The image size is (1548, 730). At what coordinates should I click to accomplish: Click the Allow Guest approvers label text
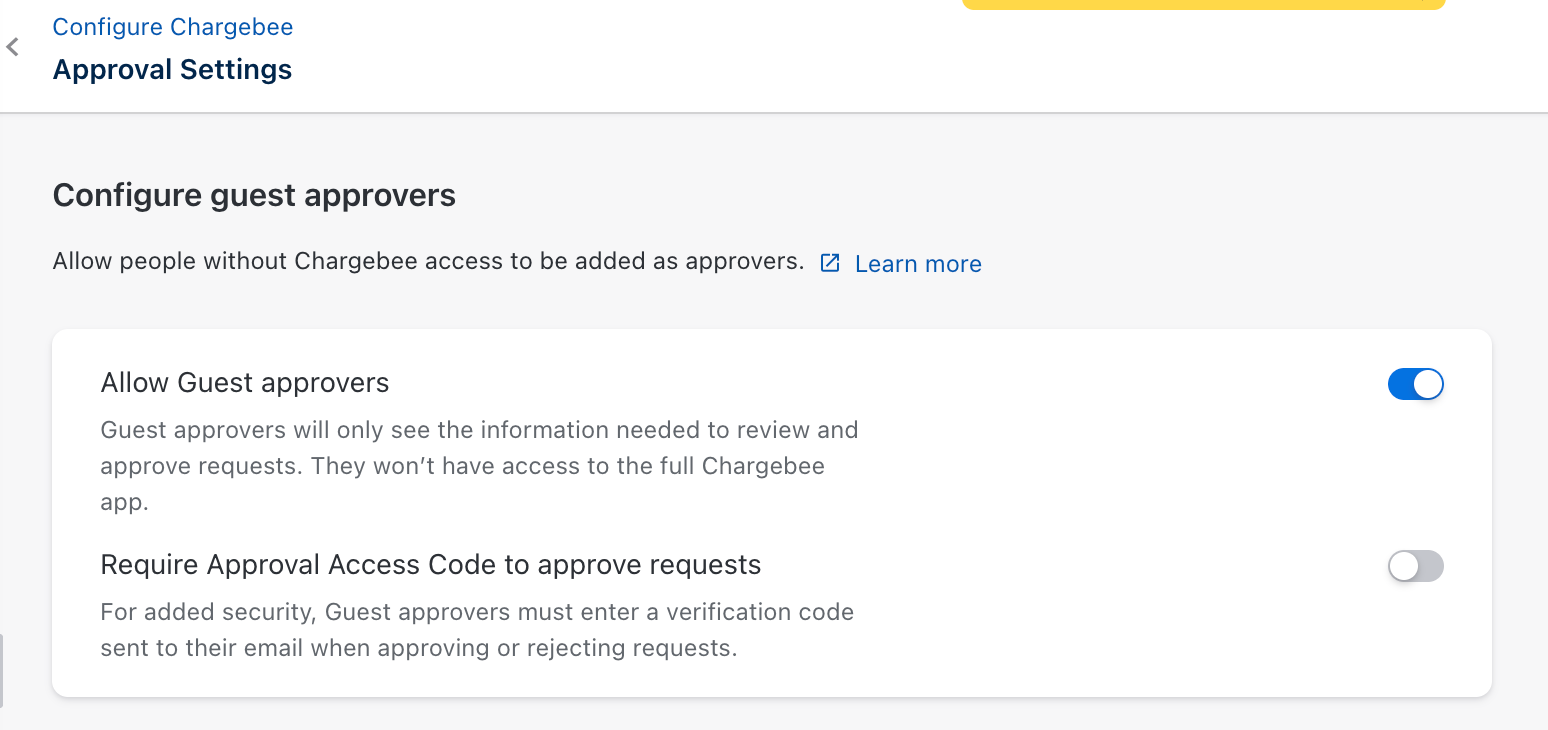coord(245,383)
